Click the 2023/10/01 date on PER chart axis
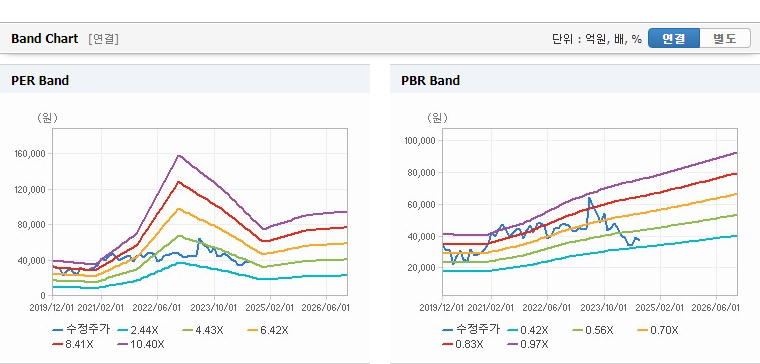 coord(214,308)
